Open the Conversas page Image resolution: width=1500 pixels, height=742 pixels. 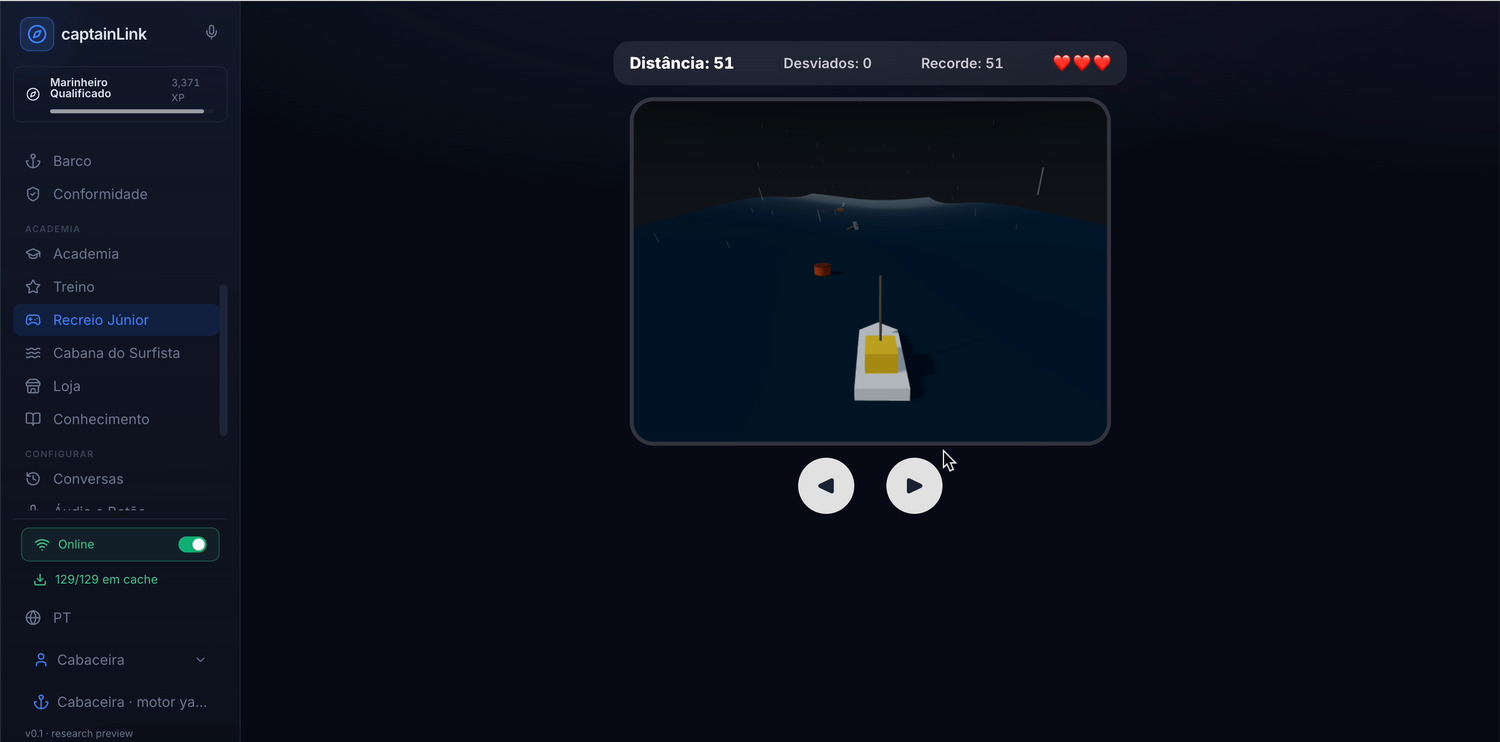[116, 479]
